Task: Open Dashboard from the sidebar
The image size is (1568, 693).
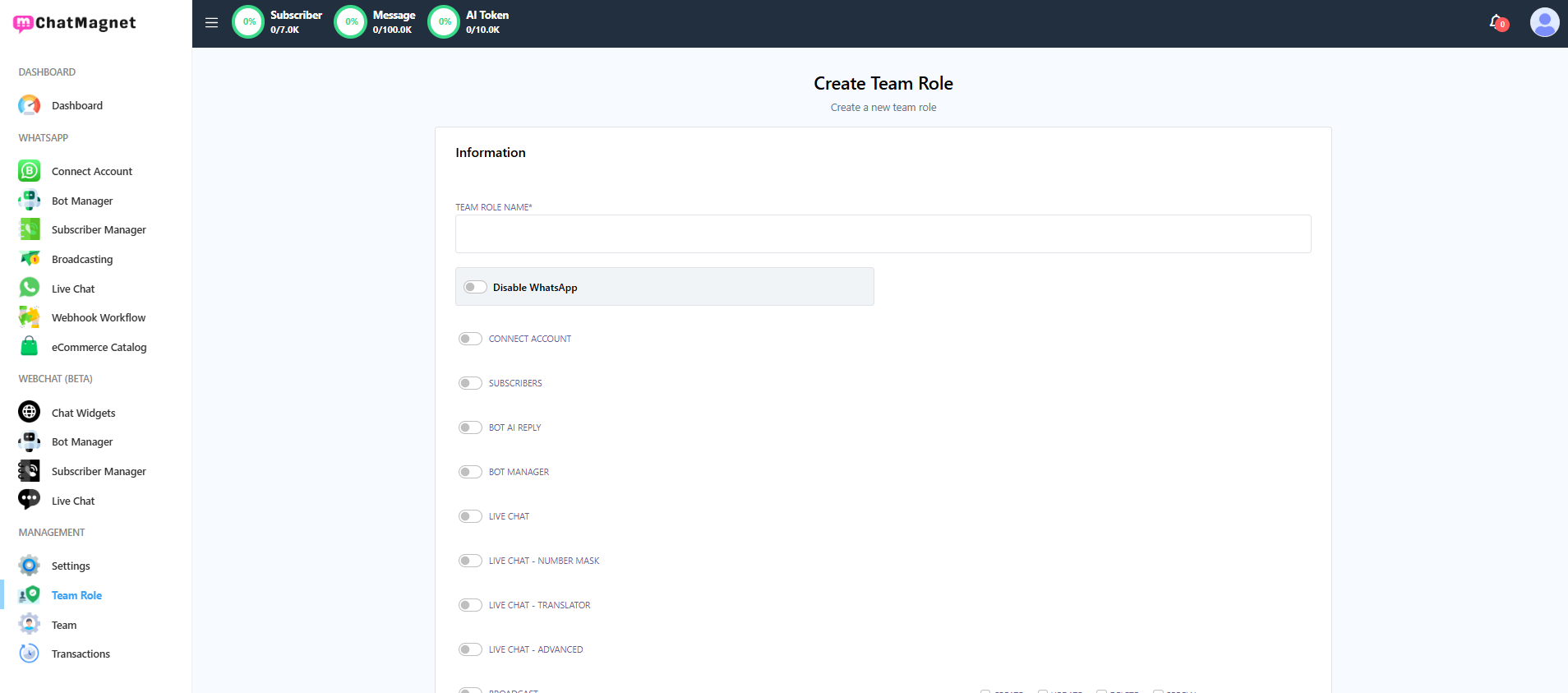Action: tap(77, 105)
